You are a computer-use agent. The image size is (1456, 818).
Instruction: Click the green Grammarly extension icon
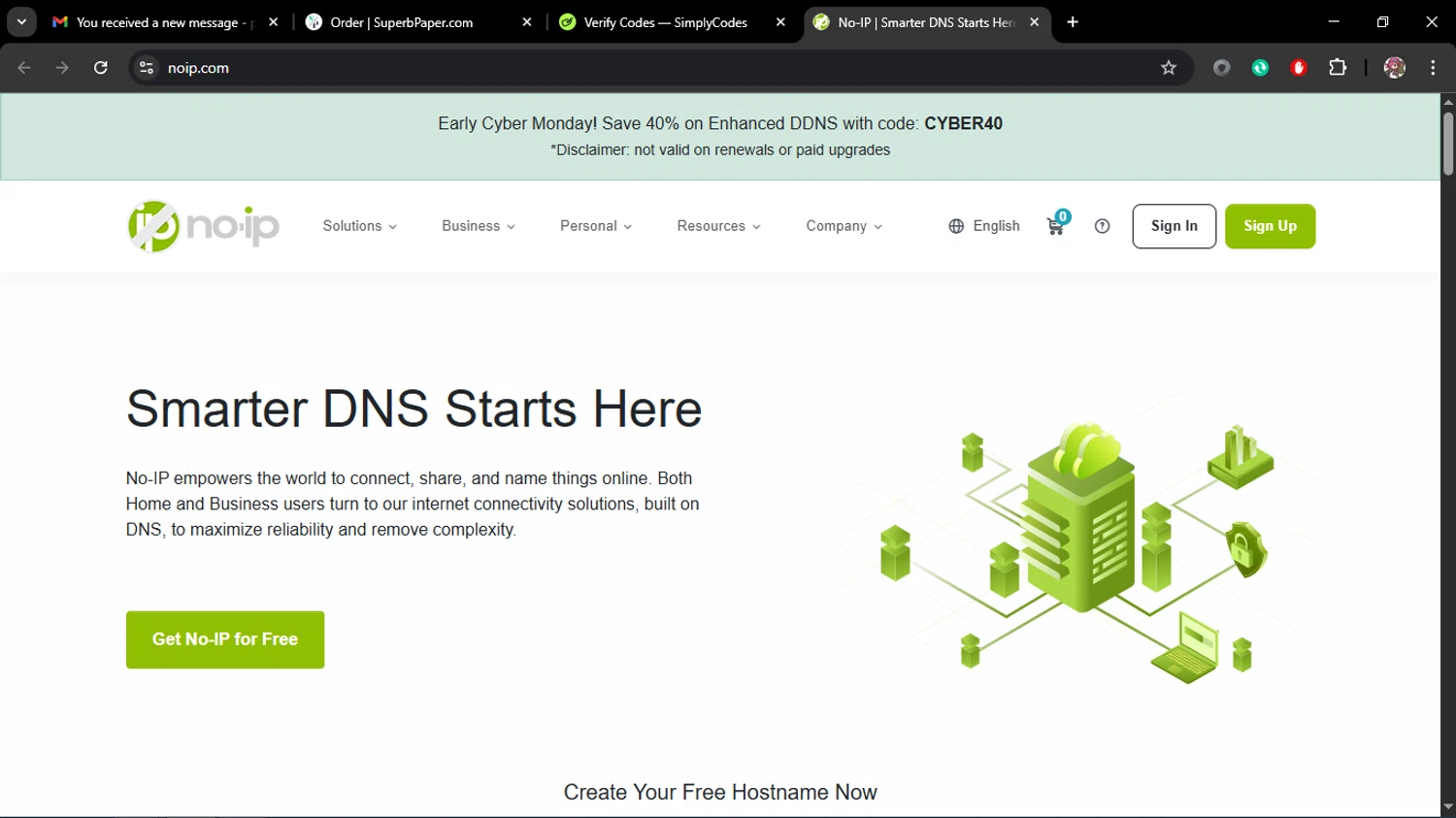click(1260, 67)
